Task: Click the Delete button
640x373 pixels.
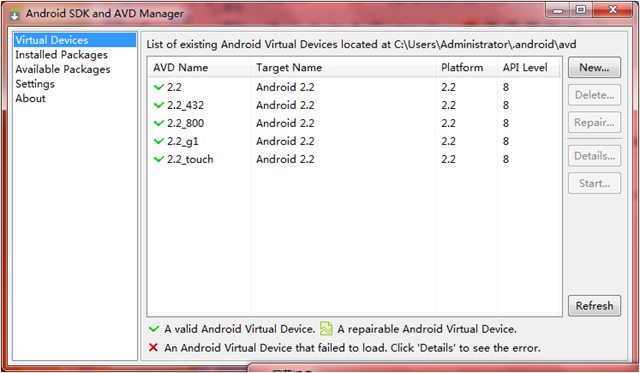Action: click(x=594, y=95)
